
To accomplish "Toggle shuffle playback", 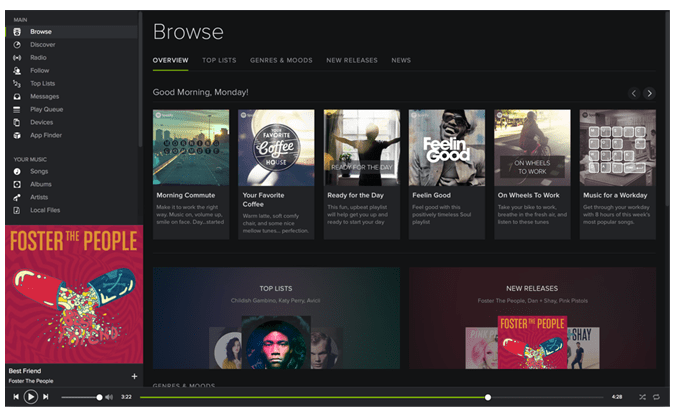I will (x=642, y=397).
